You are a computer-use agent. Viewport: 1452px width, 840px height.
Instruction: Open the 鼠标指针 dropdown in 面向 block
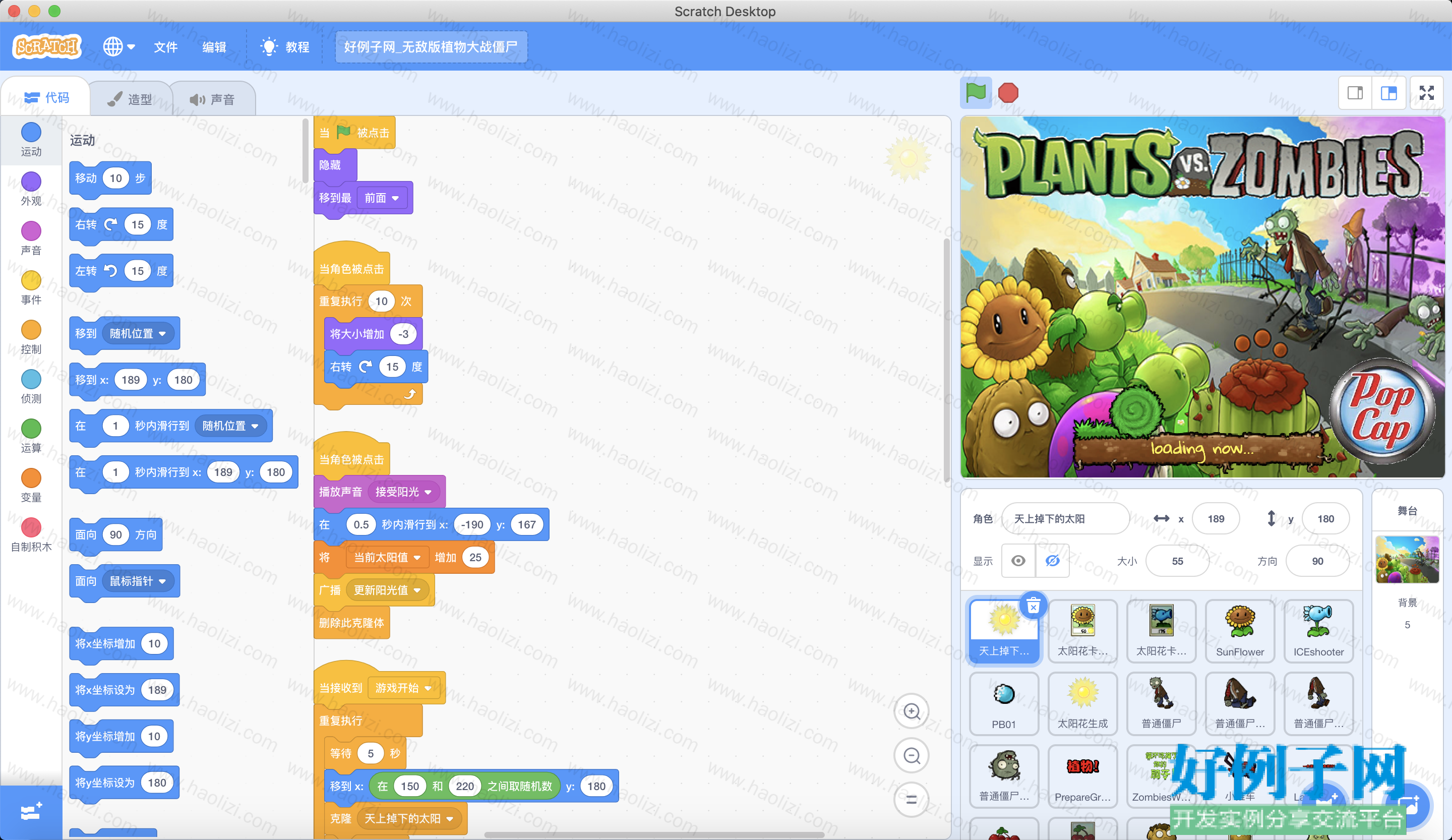(x=138, y=581)
